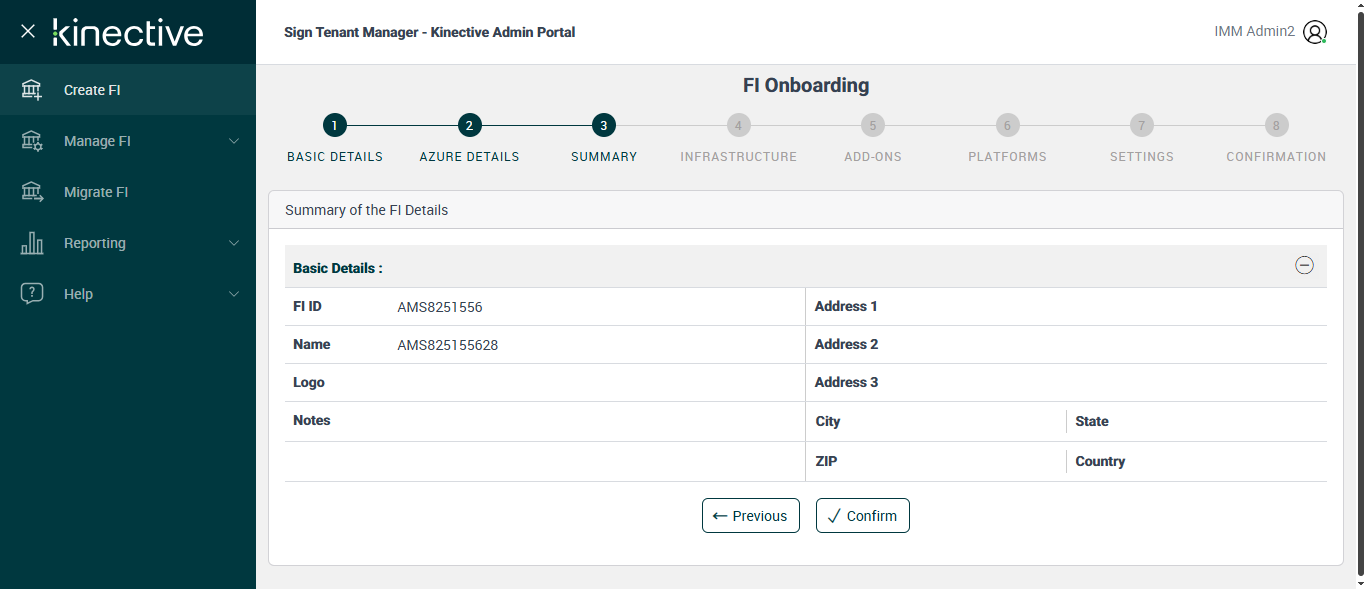
Task: Select step 3 Summary circle
Action: point(603,125)
